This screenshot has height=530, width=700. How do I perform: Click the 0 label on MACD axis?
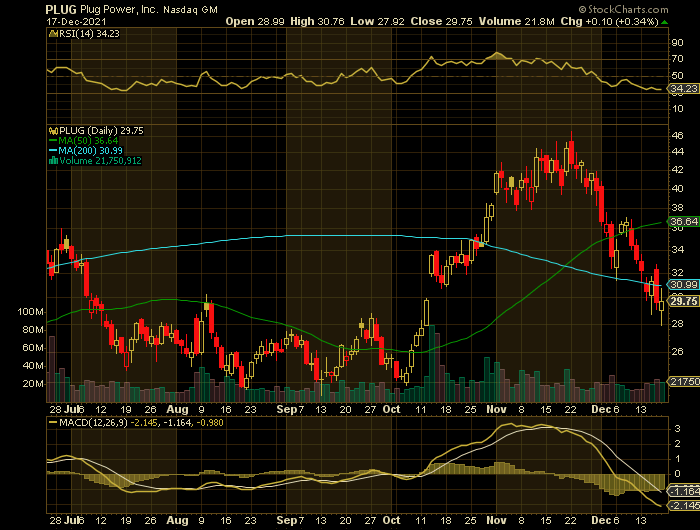(677, 474)
